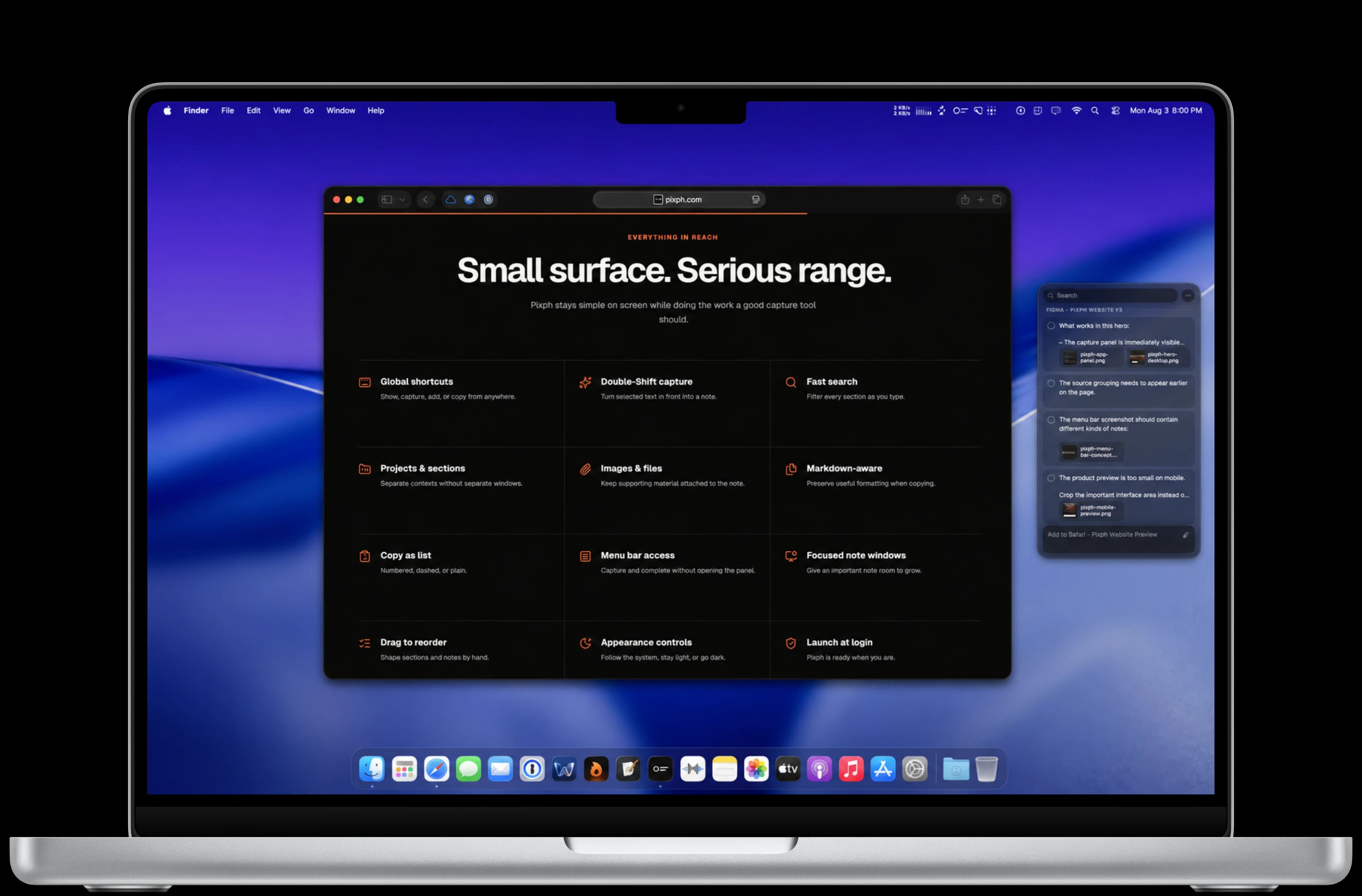Image resolution: width=1362 pixels, height=896 pixels.
Task: Open the Go menu
Action: 309,110
